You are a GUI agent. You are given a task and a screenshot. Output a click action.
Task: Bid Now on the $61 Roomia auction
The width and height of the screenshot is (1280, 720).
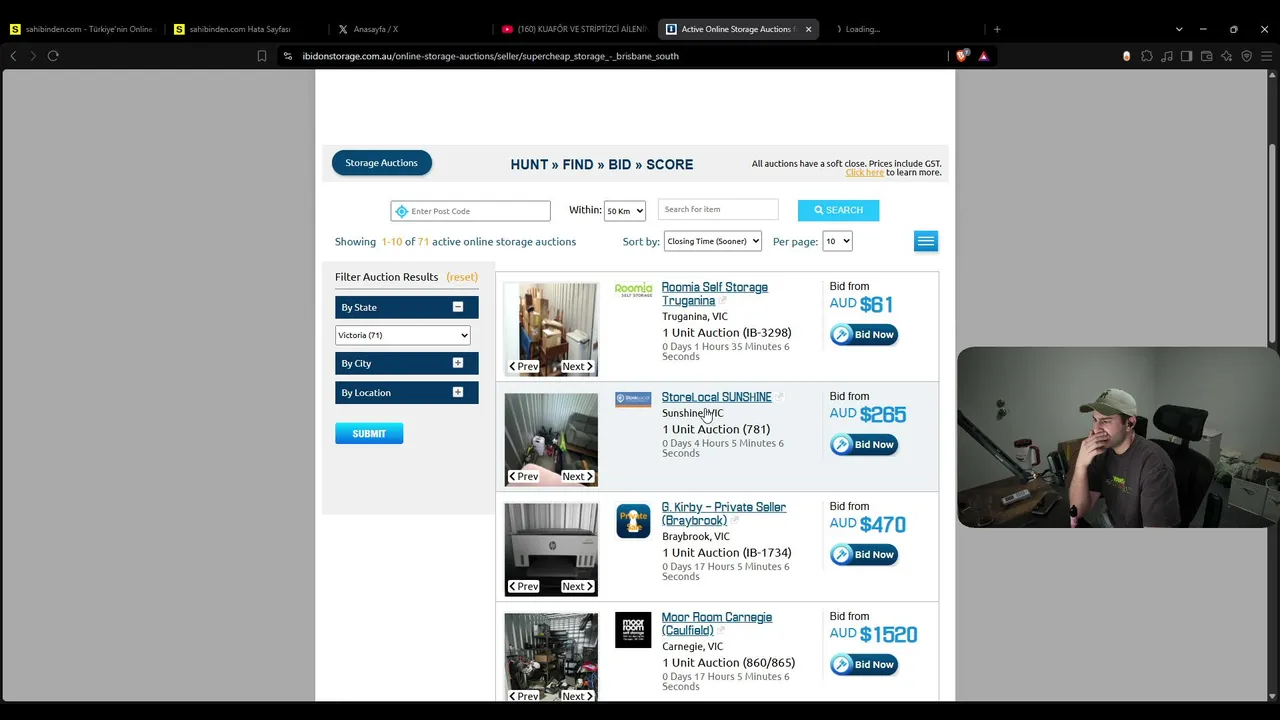[864, 334]
